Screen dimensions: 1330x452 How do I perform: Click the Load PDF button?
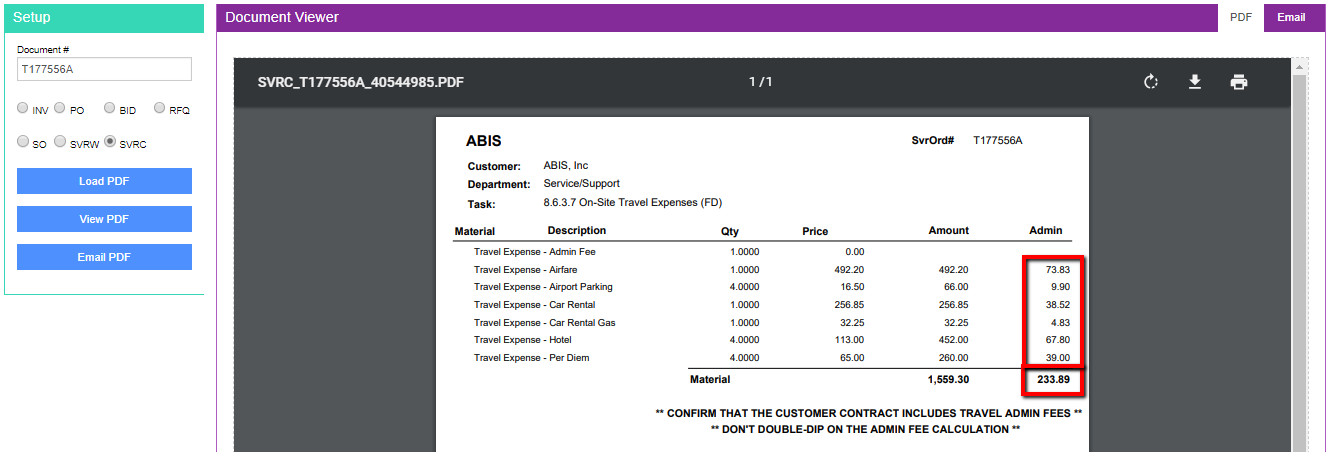[104, 181]
